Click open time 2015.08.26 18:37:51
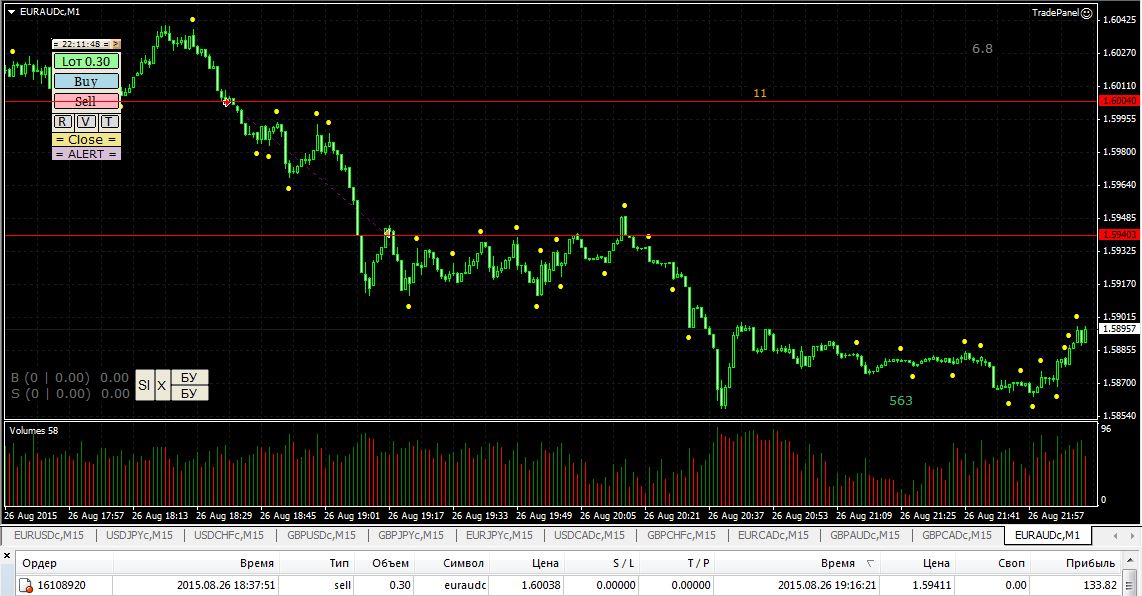 226,585
